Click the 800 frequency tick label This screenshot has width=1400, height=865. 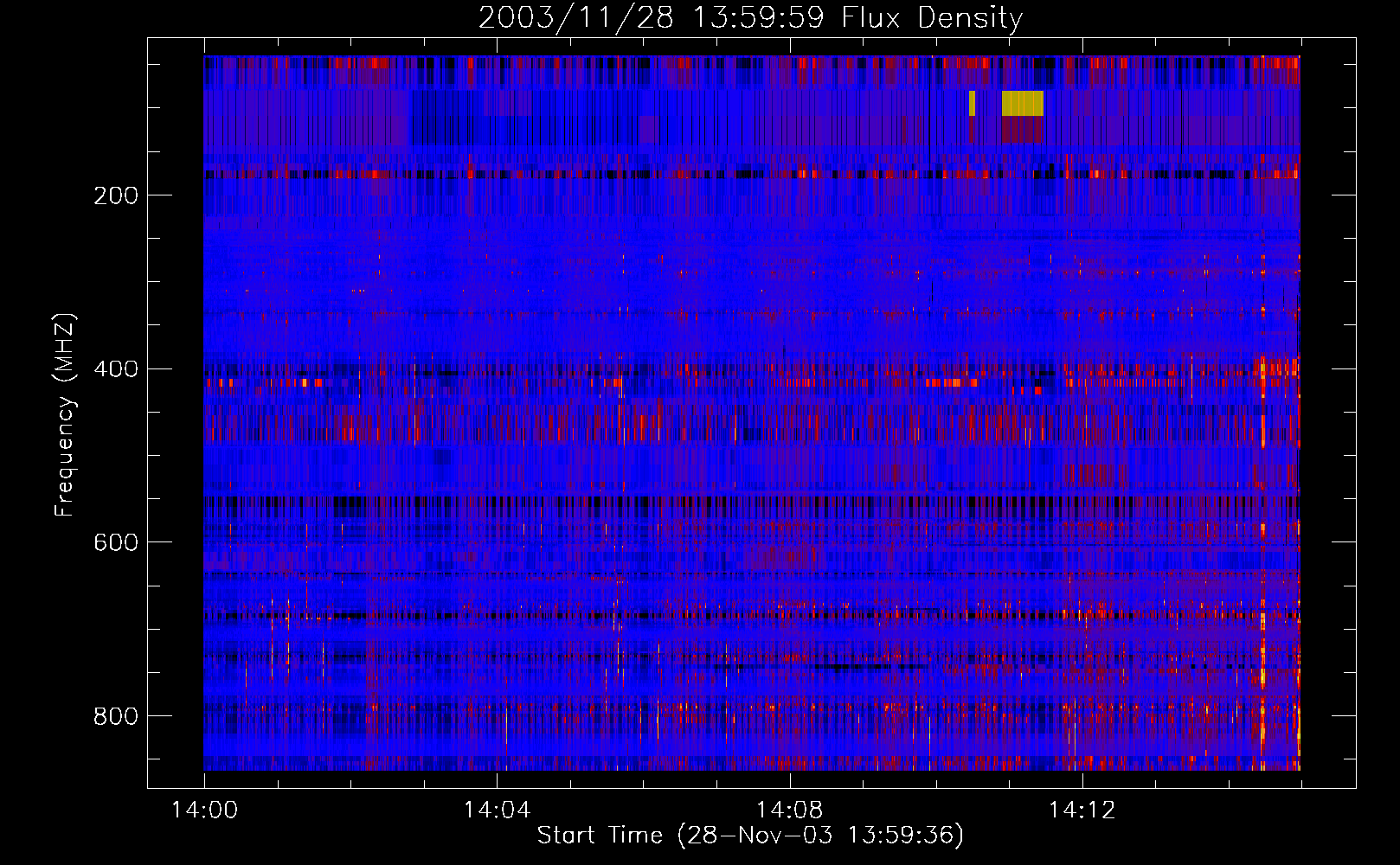(x=116, y=716)
